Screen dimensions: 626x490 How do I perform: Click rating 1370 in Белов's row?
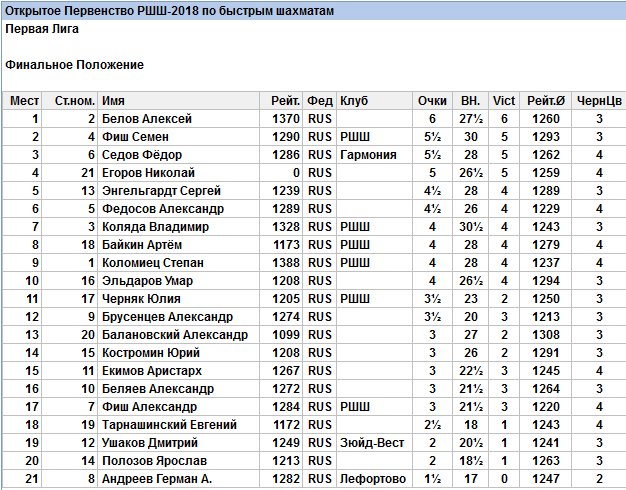pyautogui.click(x=286, y=119)
